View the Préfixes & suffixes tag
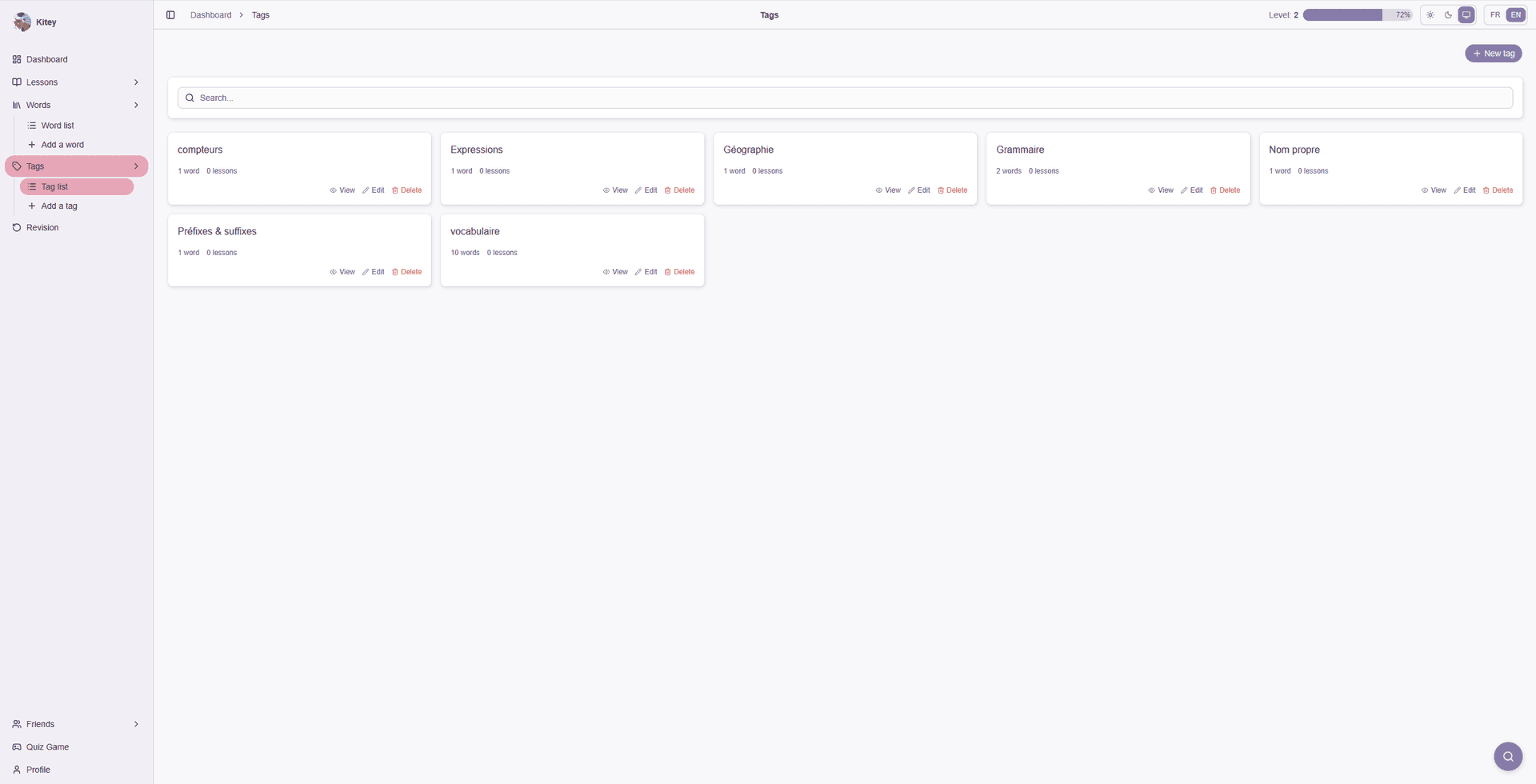This screenshot has width=1536, height=784. tap(342, 272)
